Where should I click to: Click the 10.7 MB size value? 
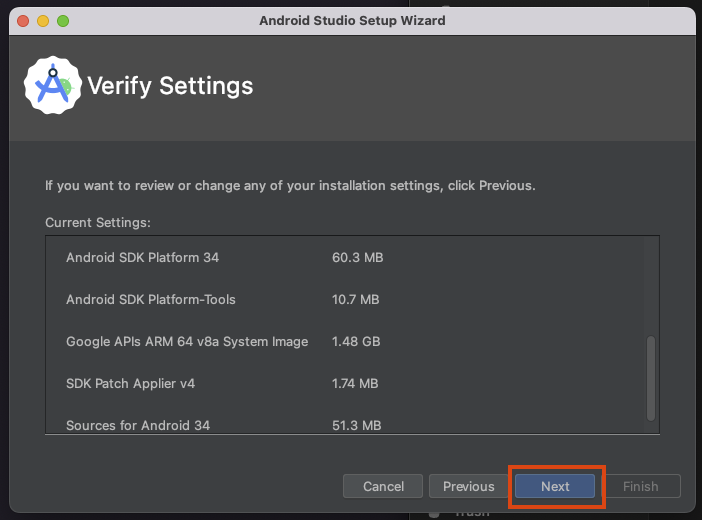(355, 299)
